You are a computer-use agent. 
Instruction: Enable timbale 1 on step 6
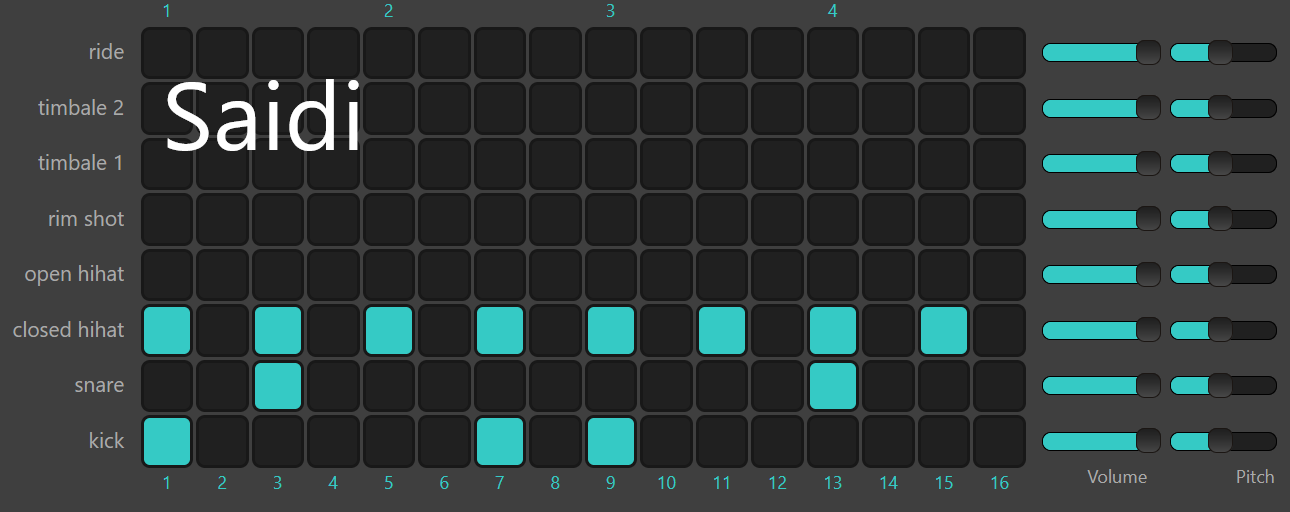(x=444, y=164)
